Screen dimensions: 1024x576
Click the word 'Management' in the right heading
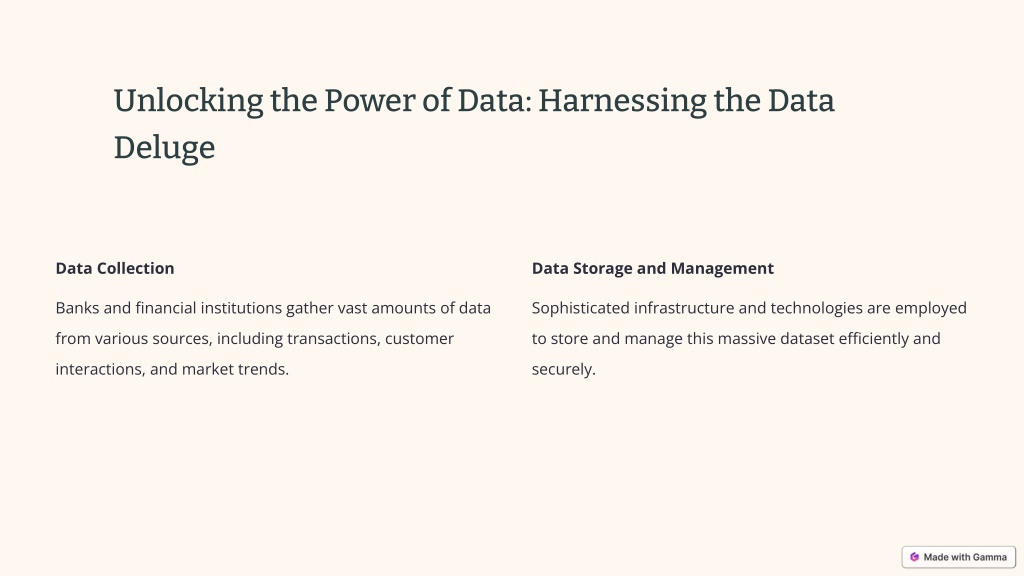[x=722, y=268]
